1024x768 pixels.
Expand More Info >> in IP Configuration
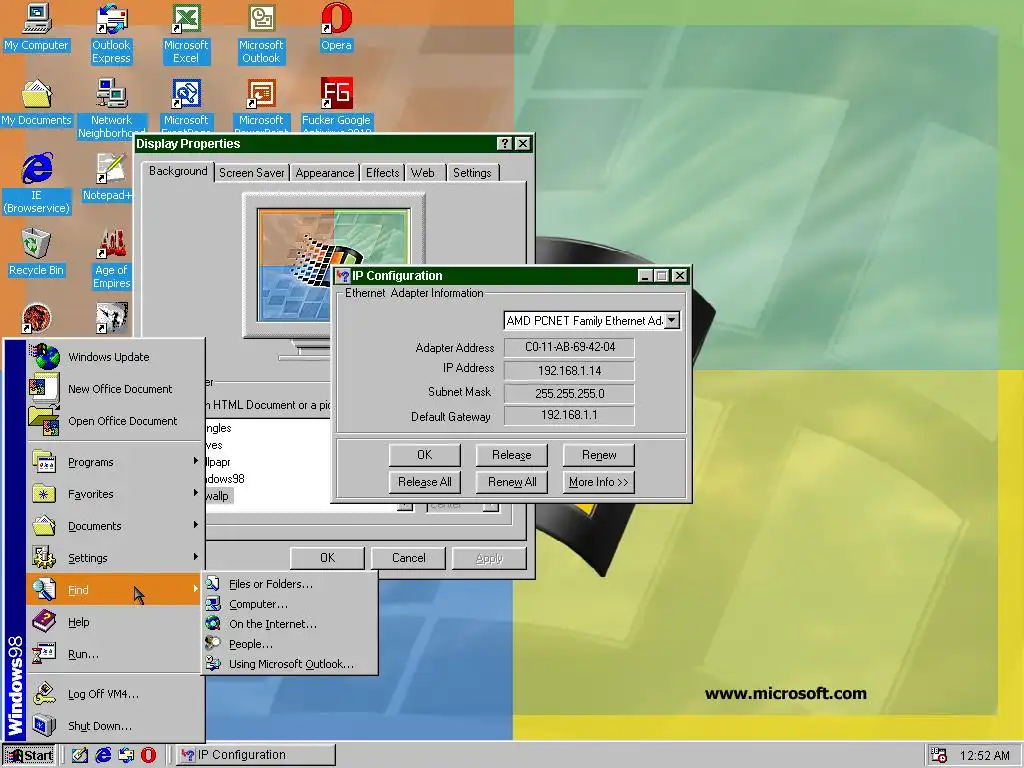[x=599, y=482]
